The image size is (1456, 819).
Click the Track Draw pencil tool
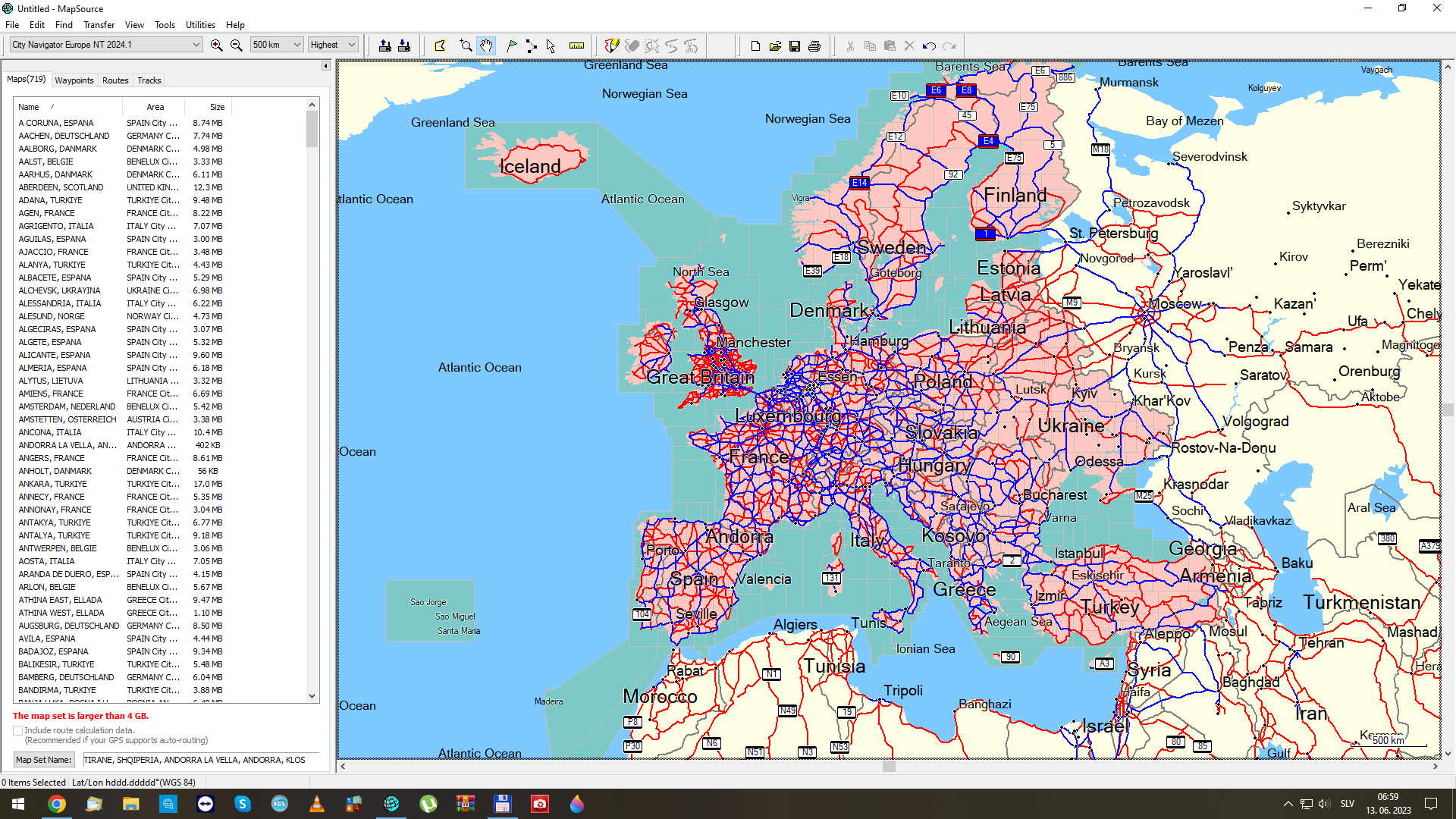(612, 45)
